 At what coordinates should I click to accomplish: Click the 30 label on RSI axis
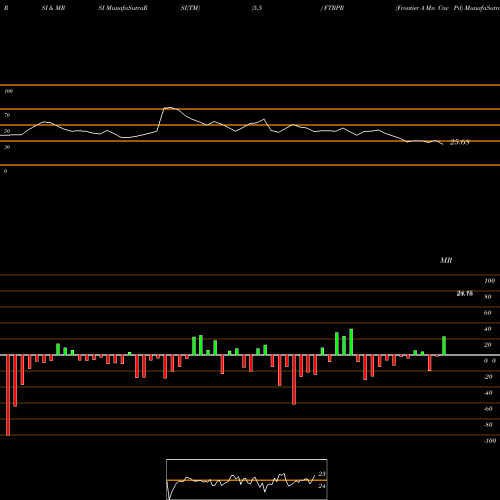coord(7,147)
